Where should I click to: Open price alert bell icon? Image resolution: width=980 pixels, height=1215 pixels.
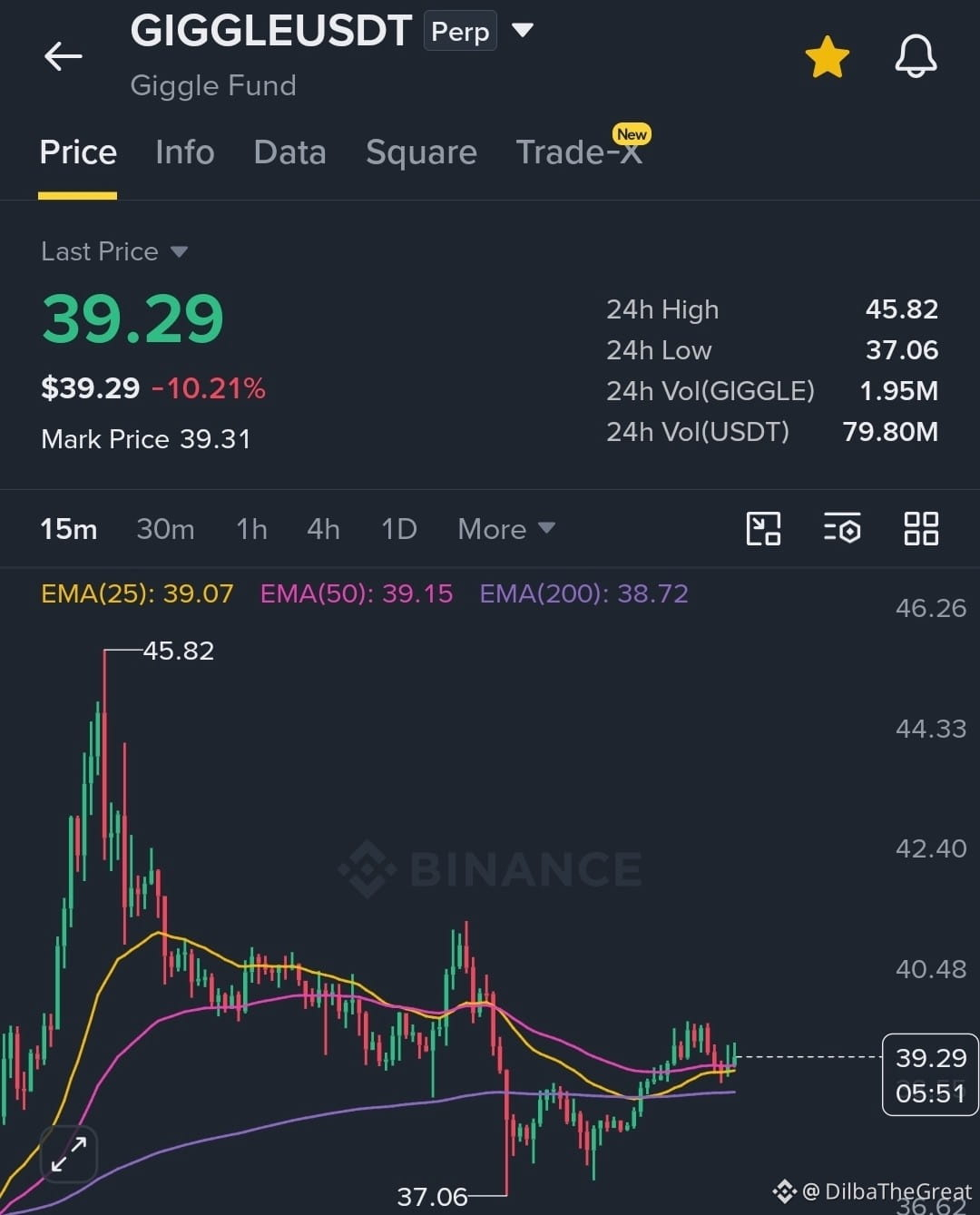(916, 56)
